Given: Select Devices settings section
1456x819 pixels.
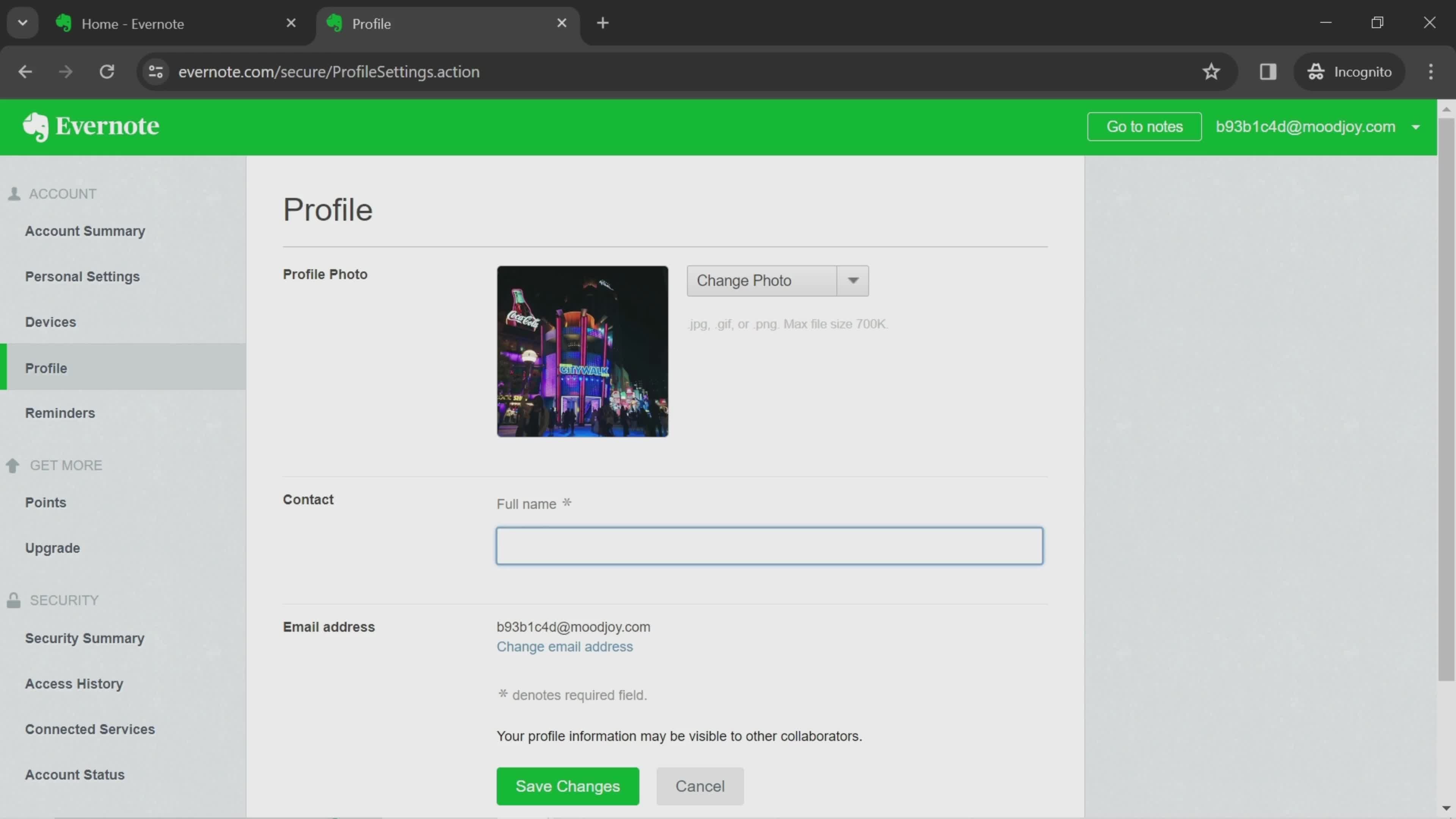Looking at the screenshot, I should click(x=50, y=322).
